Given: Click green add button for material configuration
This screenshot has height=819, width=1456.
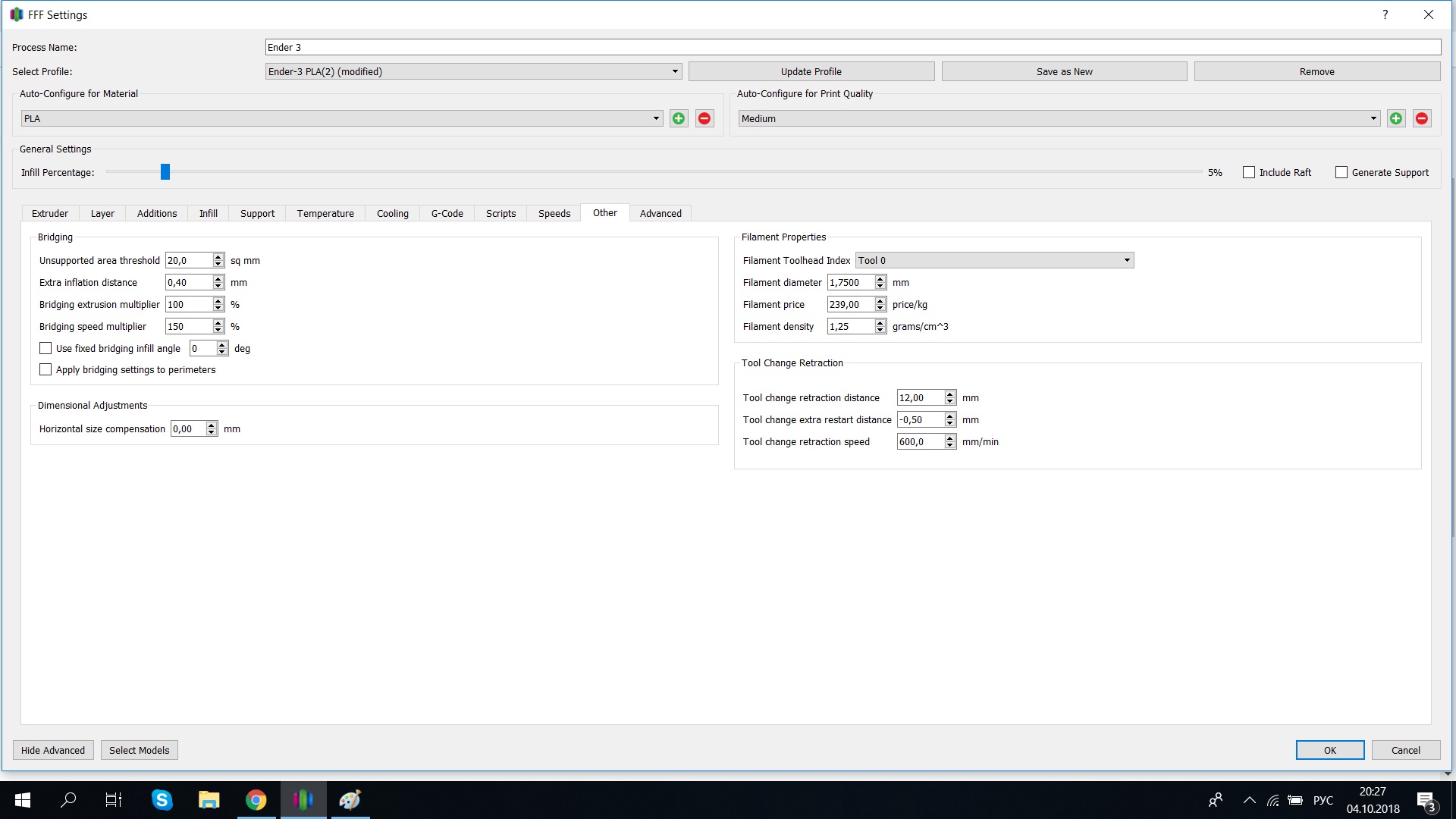Looking at the screenshot, I should 679,118.
